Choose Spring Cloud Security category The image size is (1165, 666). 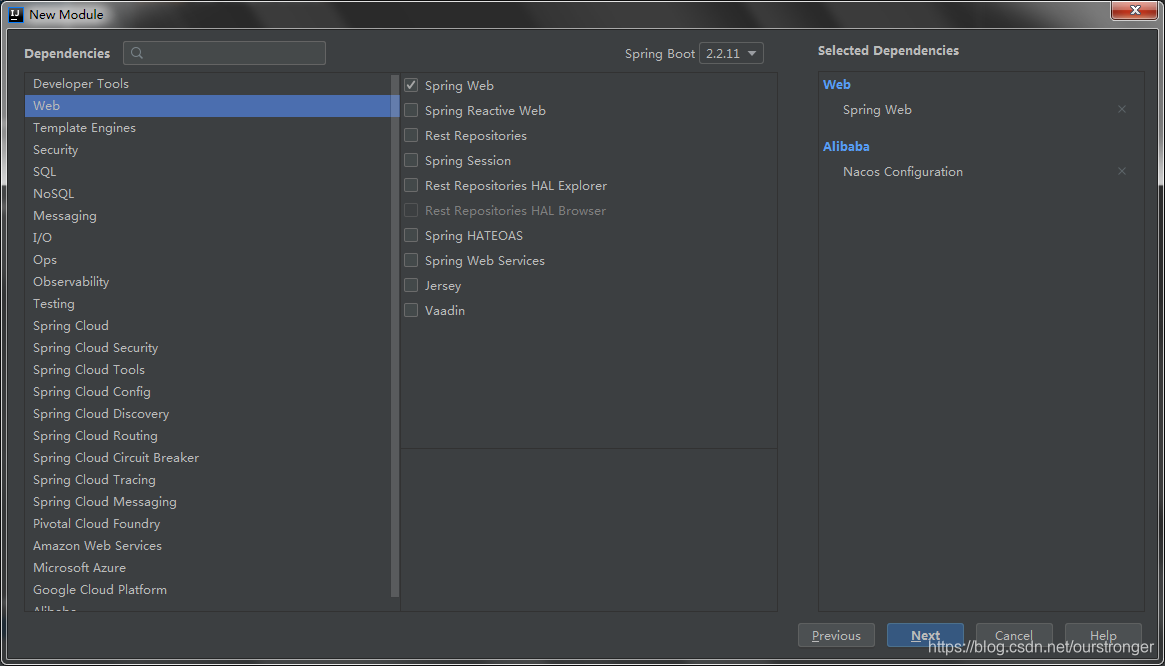[x=209, y=348]
